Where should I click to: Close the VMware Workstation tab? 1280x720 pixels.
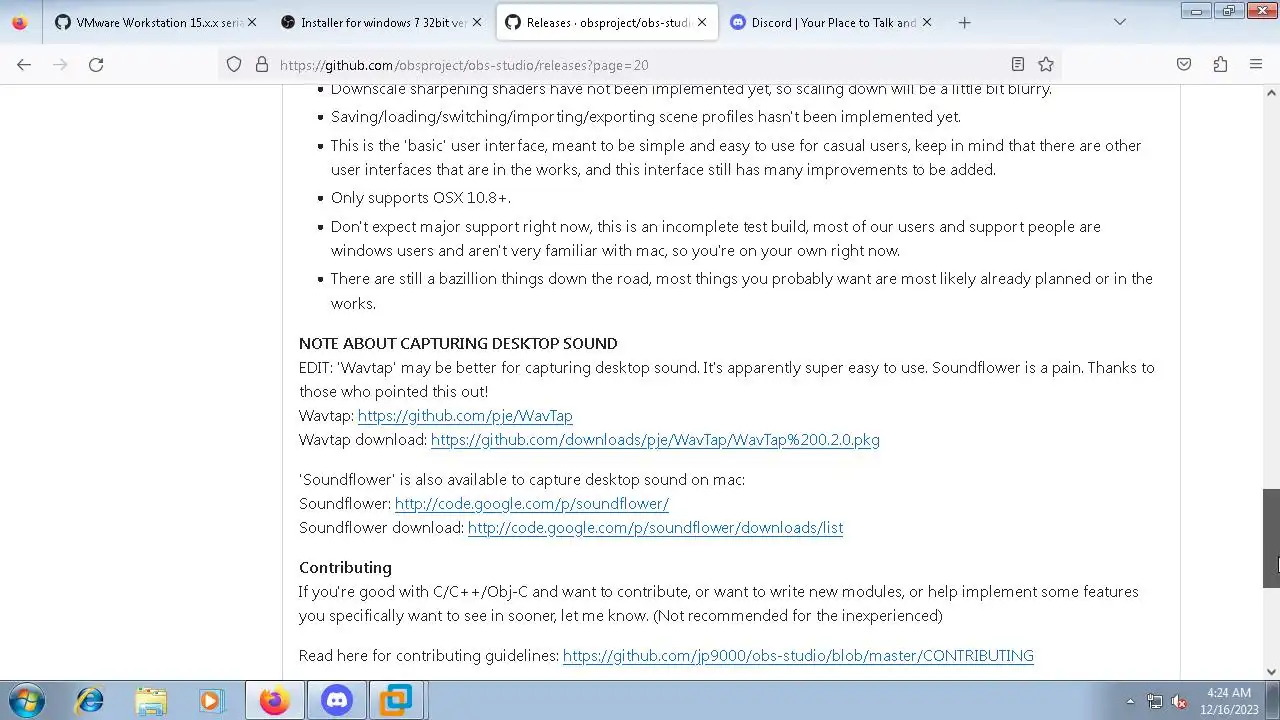(251, 22)
